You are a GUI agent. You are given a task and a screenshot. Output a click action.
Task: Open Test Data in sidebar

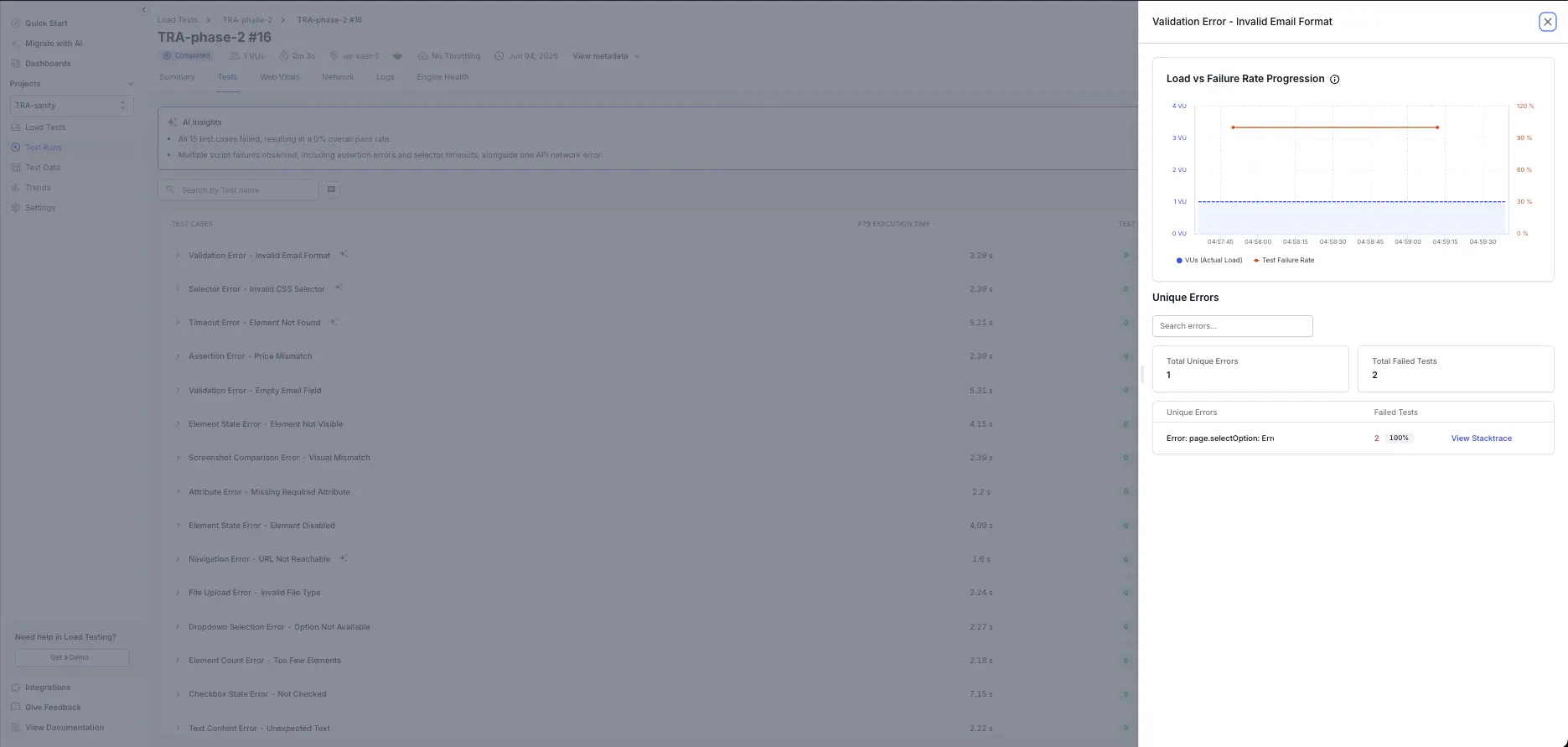35,168
